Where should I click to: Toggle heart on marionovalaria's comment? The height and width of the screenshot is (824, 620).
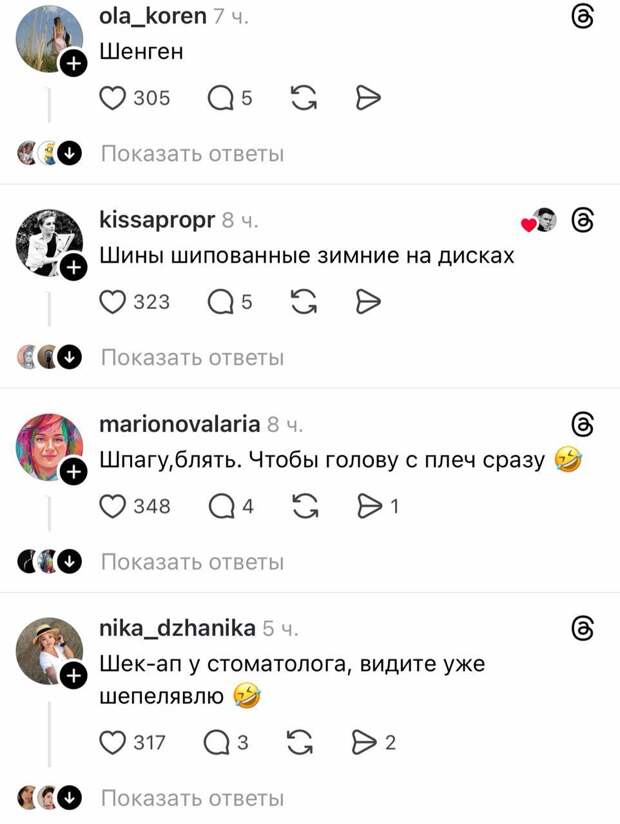112,506
